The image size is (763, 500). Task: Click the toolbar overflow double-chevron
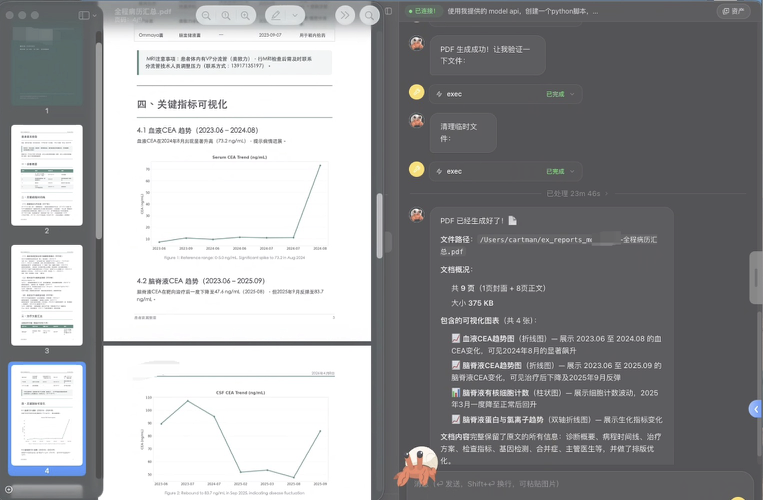(x=345, y=16)
